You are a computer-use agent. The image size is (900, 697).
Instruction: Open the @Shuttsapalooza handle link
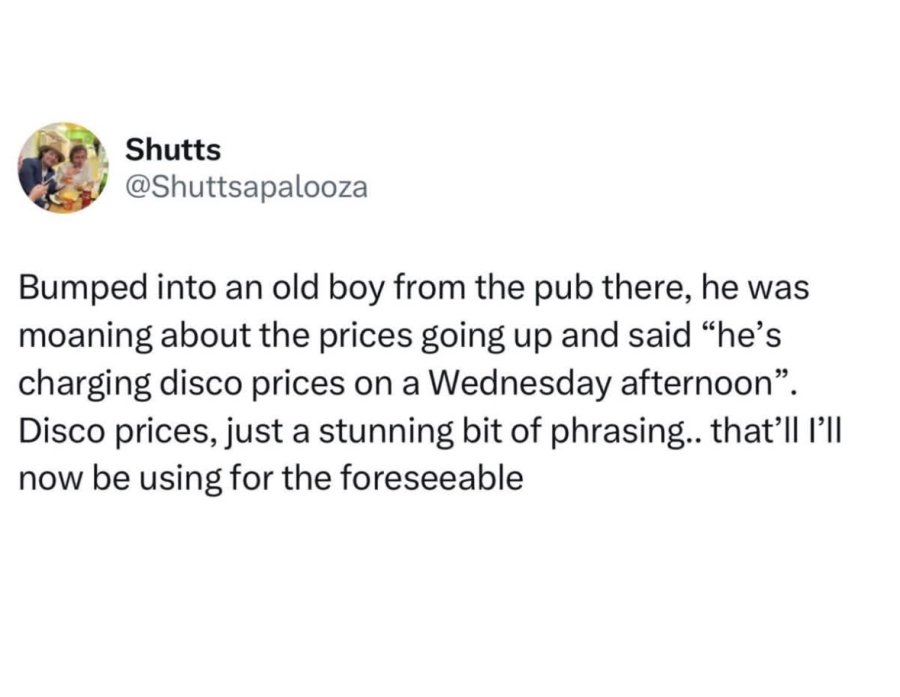pyautogui.click(x=246, y=187)
